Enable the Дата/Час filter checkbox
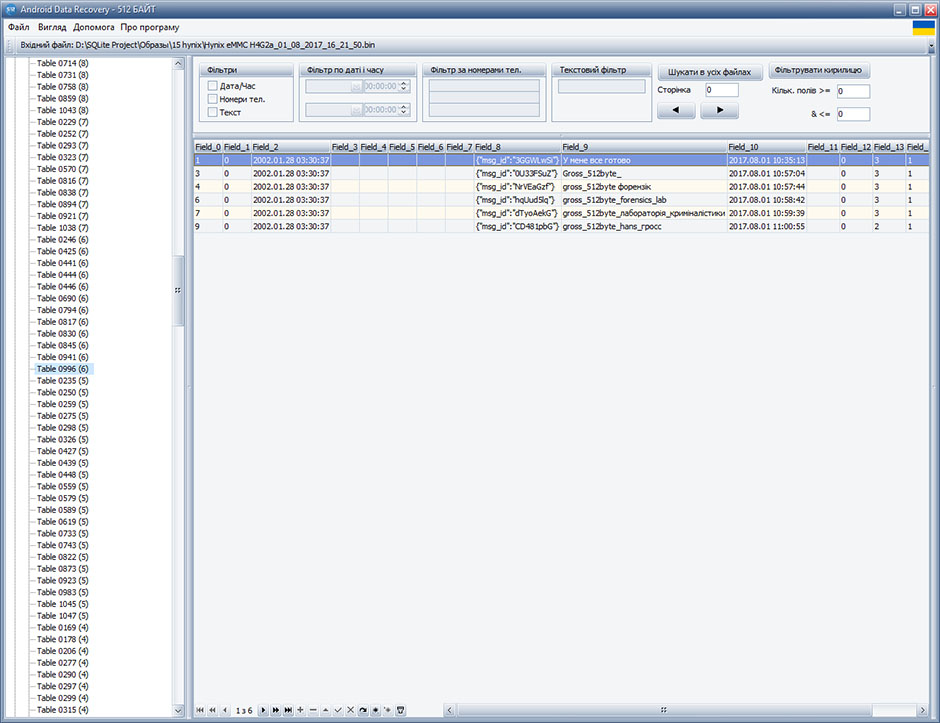Image resolution: width=940 pixels, height=723 pixels. [x=212, y=86]
